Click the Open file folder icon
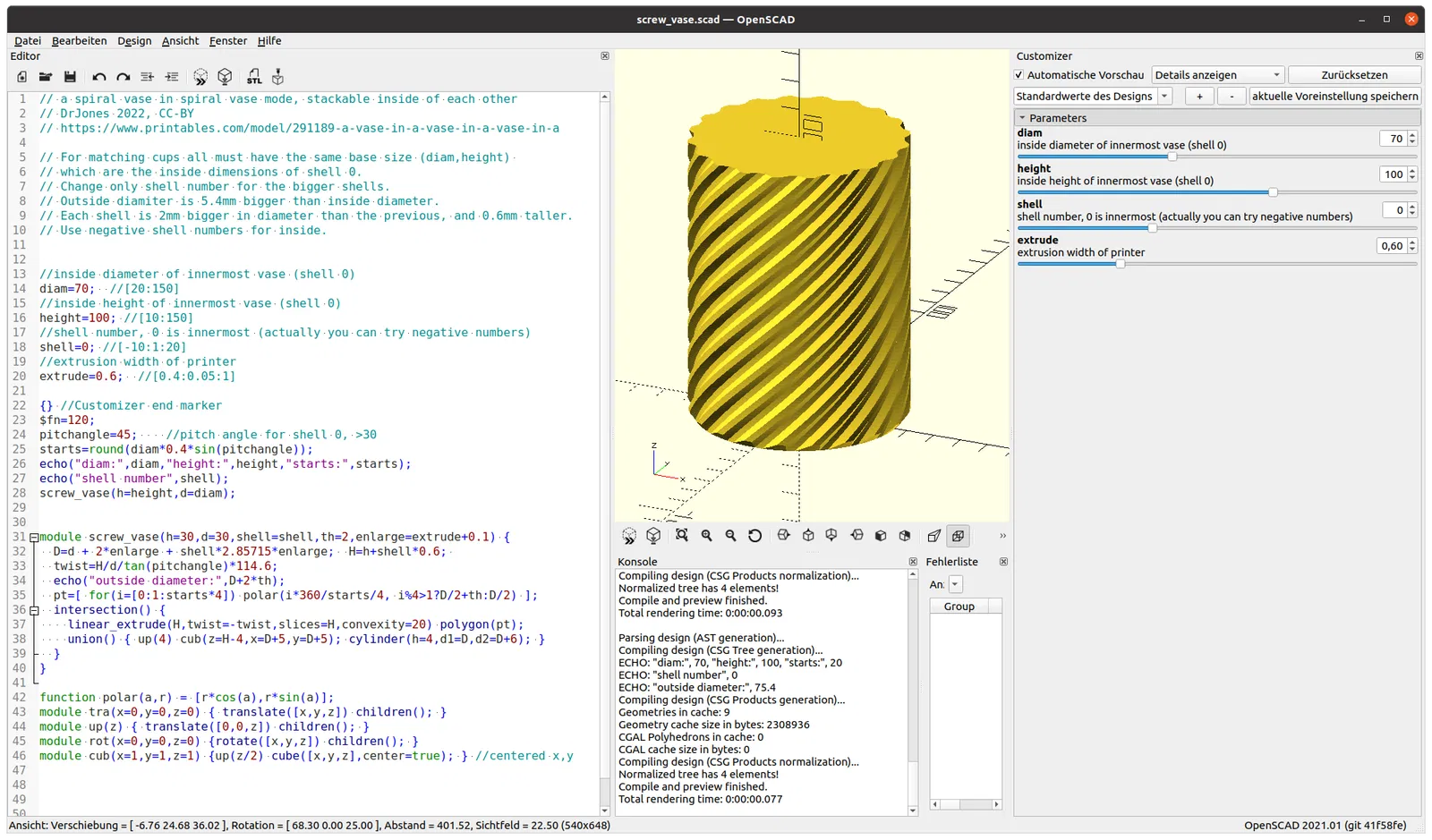1432x840 pixels. click(46, 77)
